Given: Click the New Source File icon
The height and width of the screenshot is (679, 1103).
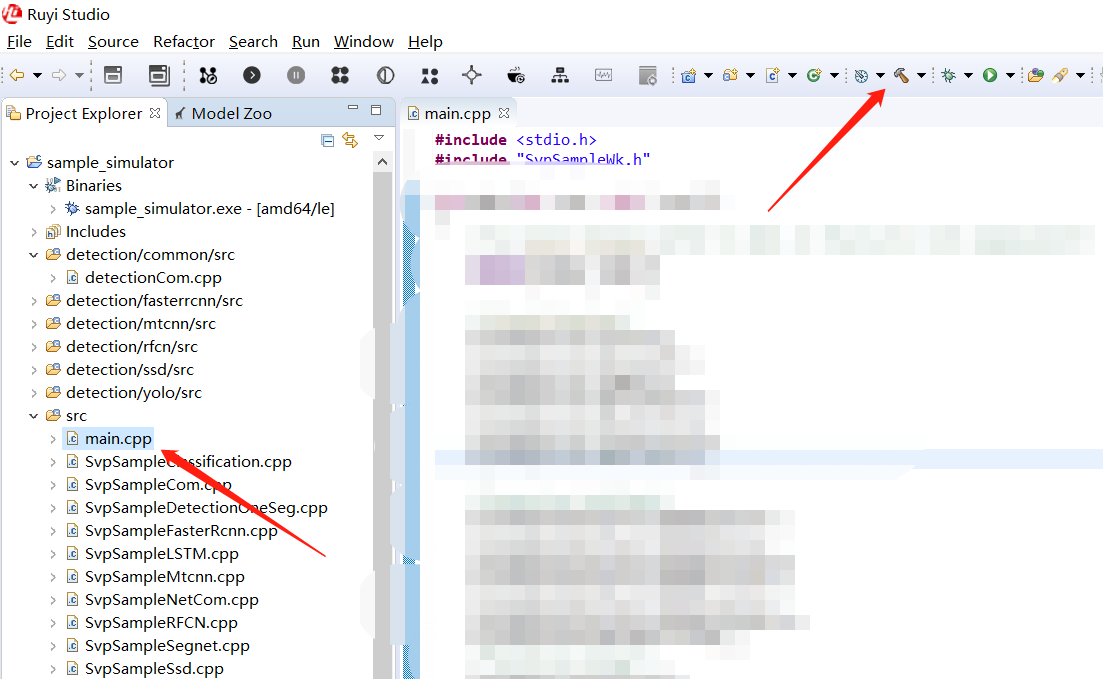Looking at the screenshot, I should [x=772, y=75].
